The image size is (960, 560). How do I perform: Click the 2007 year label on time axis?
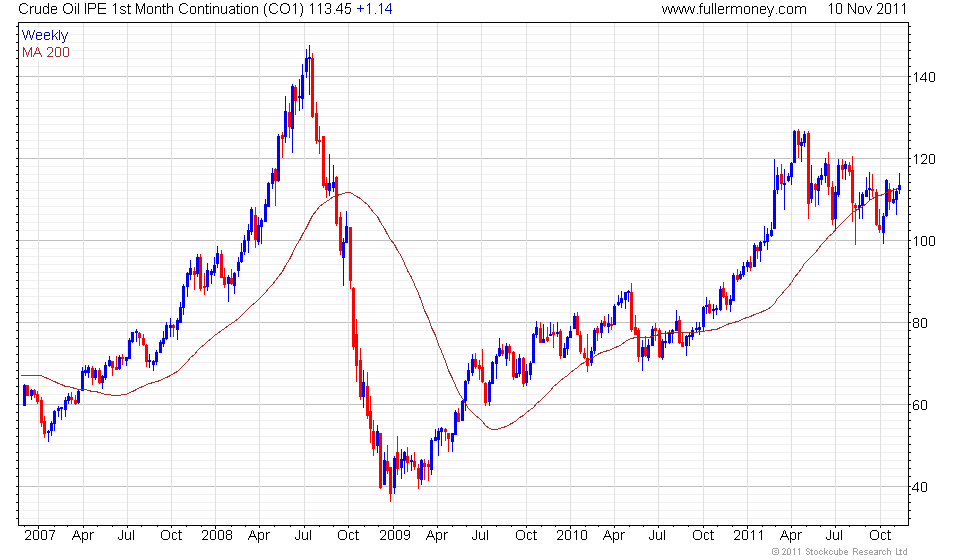point(40,536)
